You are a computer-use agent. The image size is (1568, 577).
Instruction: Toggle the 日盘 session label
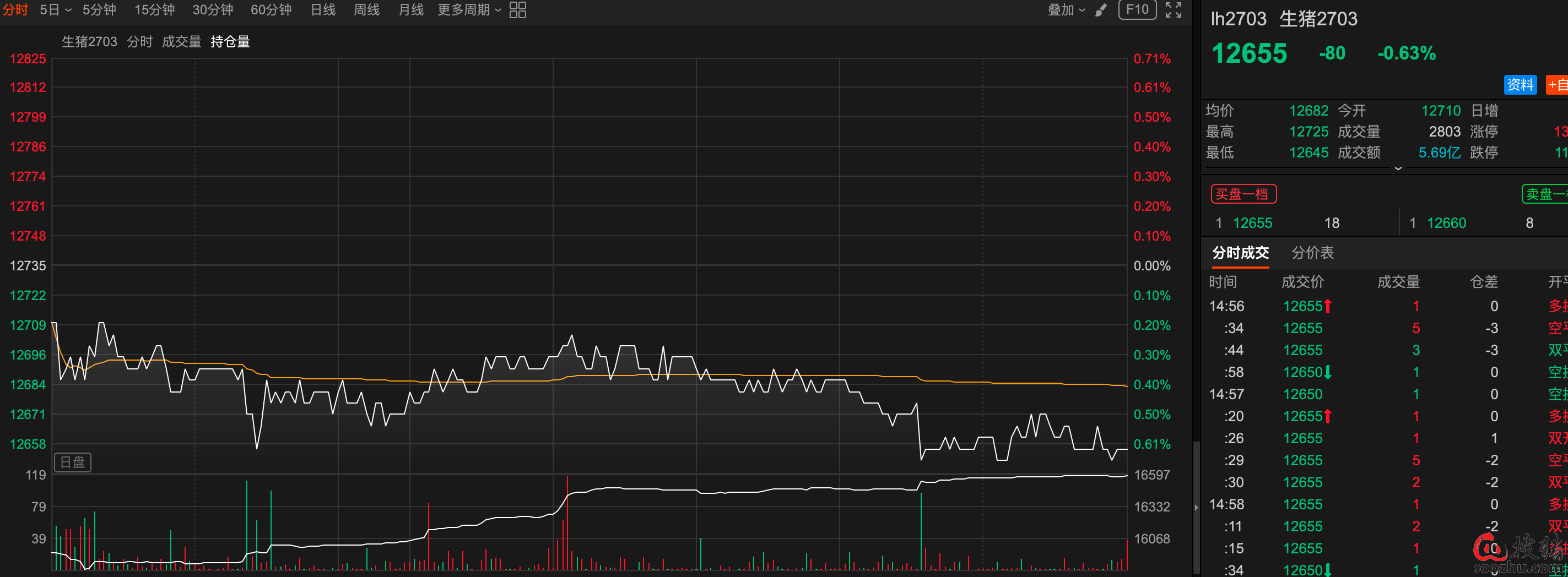(x=72, y=462)
